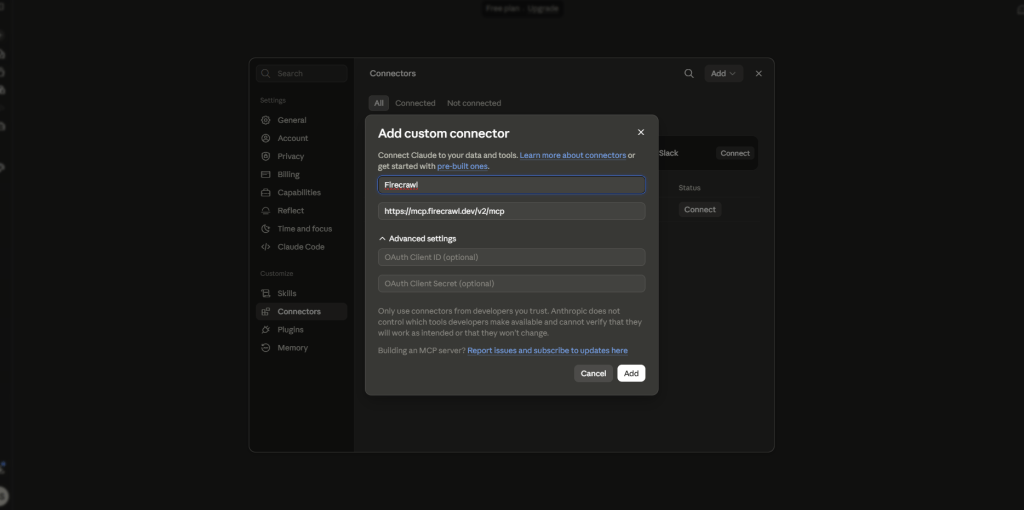Click the settings Search field
Viewport: 1024px width, 510px height.
click(x=302, y=74)
